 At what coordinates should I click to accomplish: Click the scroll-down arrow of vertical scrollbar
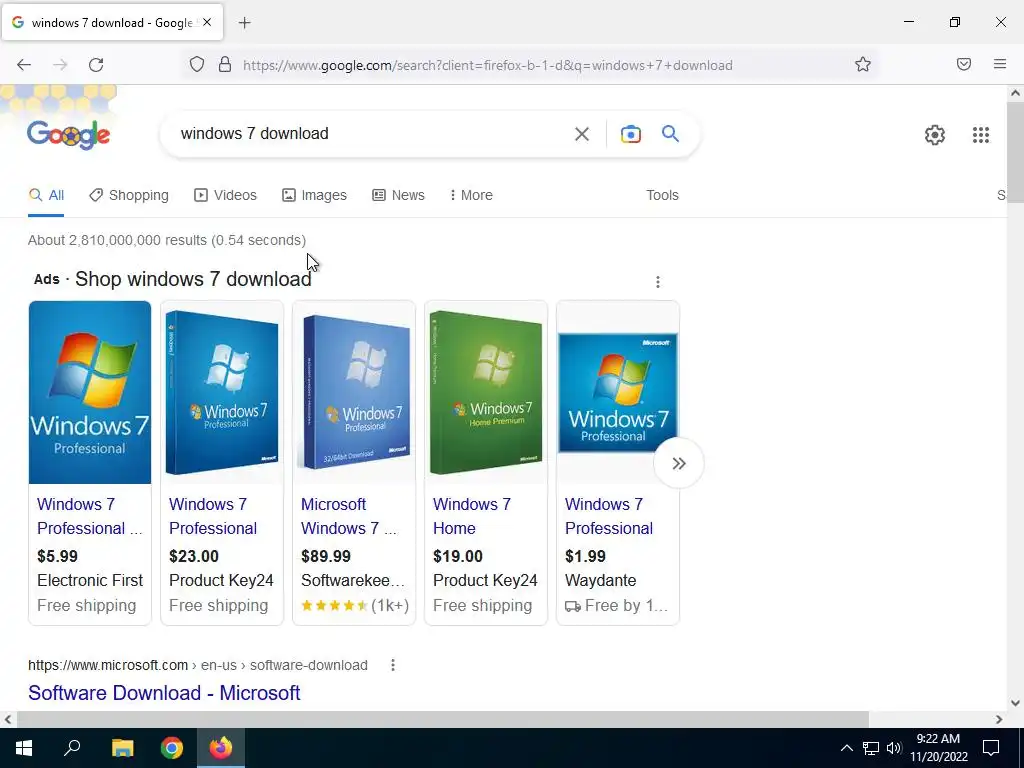tap(1015, 703)
